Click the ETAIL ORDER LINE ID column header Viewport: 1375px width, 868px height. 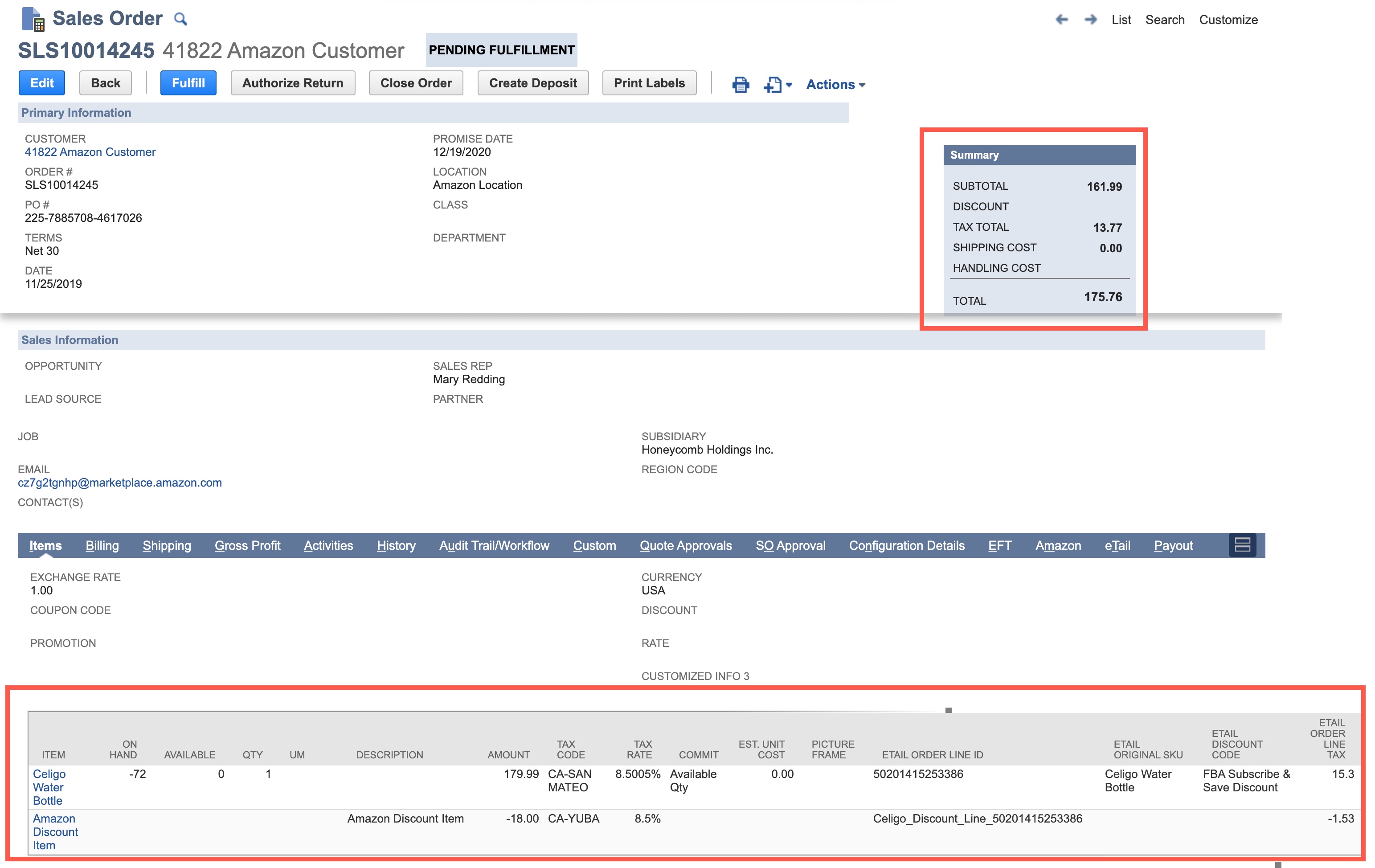(x=932, y=754)
